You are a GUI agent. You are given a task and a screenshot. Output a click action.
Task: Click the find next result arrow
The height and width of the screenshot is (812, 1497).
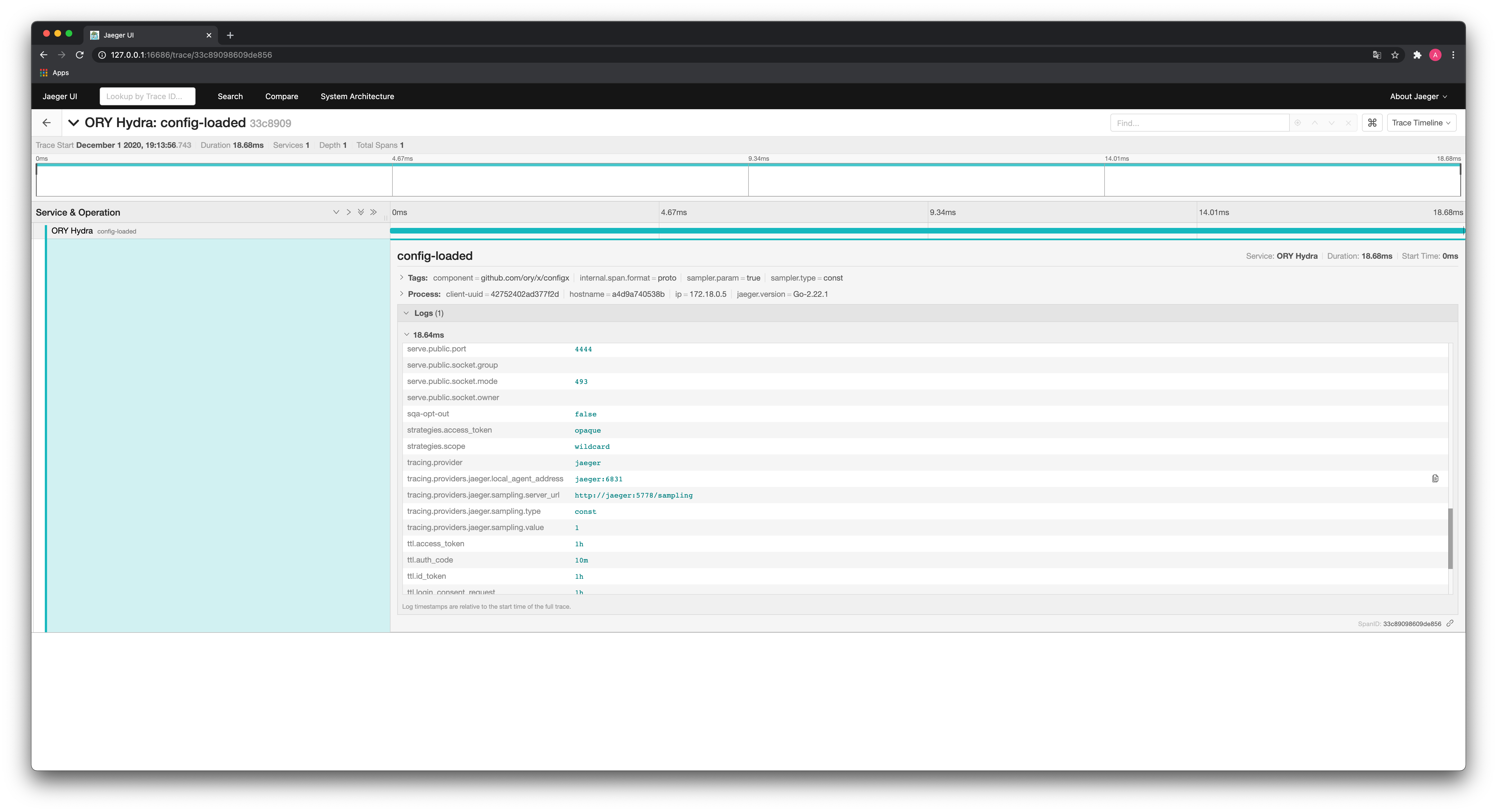click(x=1331, y=123)
